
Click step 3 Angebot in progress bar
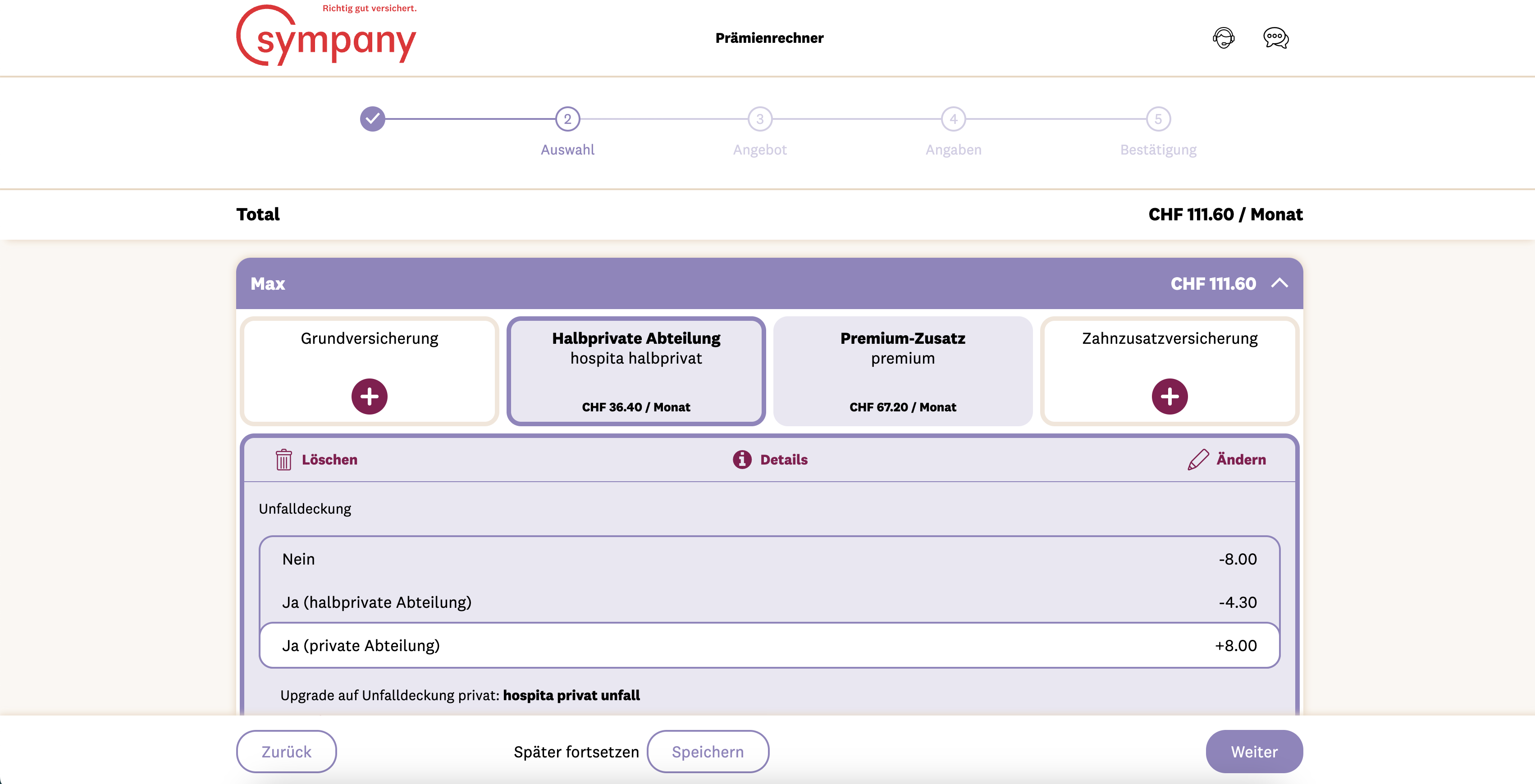(x=760, y=119)
